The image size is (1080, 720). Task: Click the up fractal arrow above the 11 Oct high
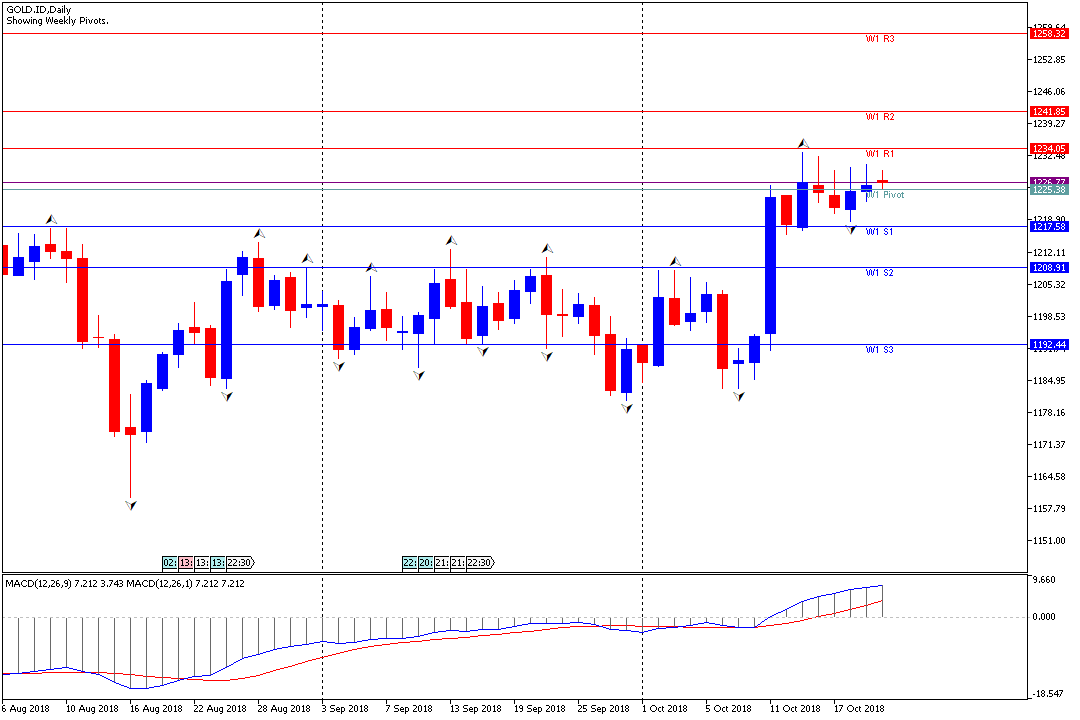803,143
